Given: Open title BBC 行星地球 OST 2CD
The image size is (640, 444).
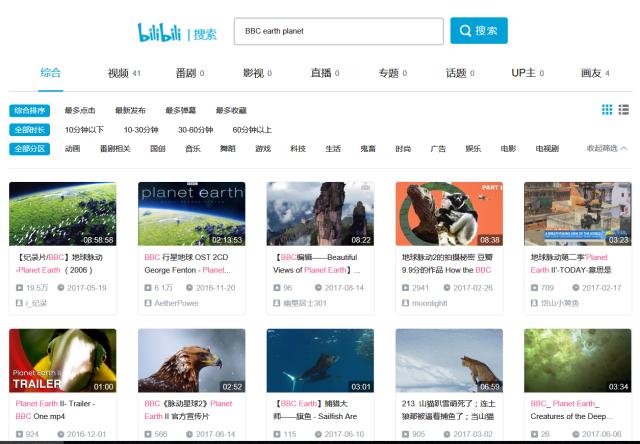Looking at the screenshot, I should 187,264.
